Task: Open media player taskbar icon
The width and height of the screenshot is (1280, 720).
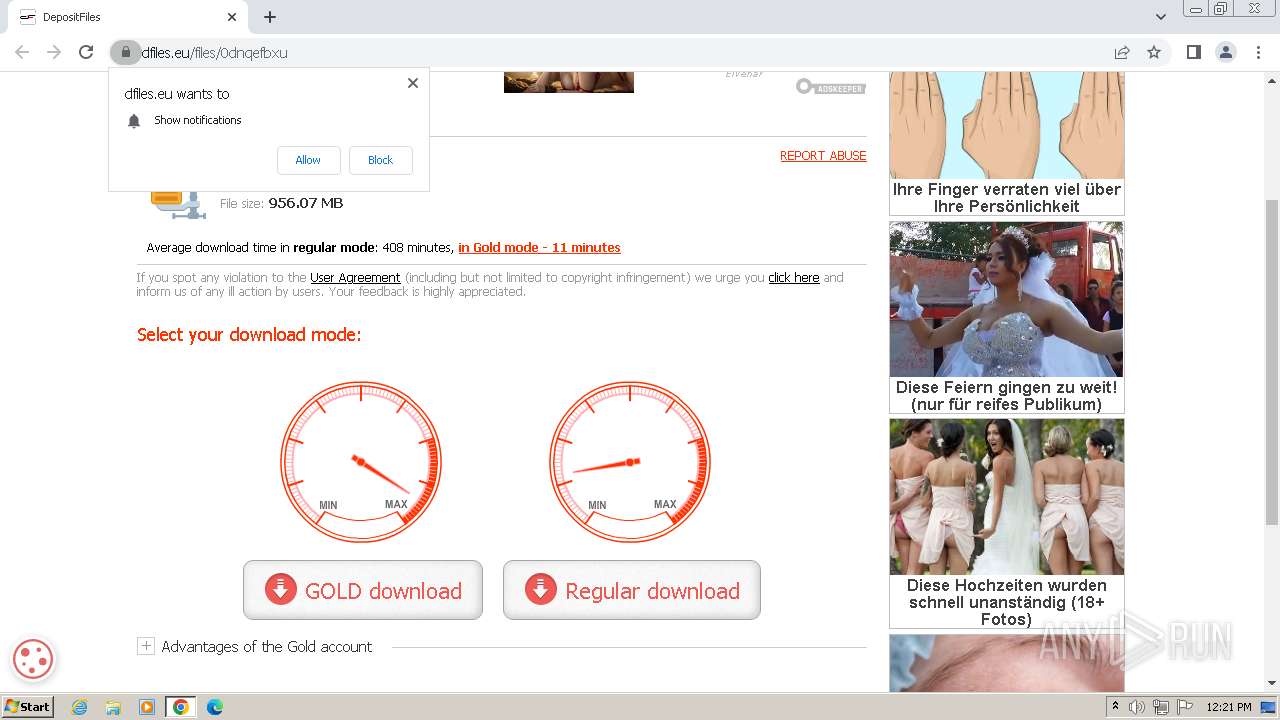Action: tap(147, 707)
